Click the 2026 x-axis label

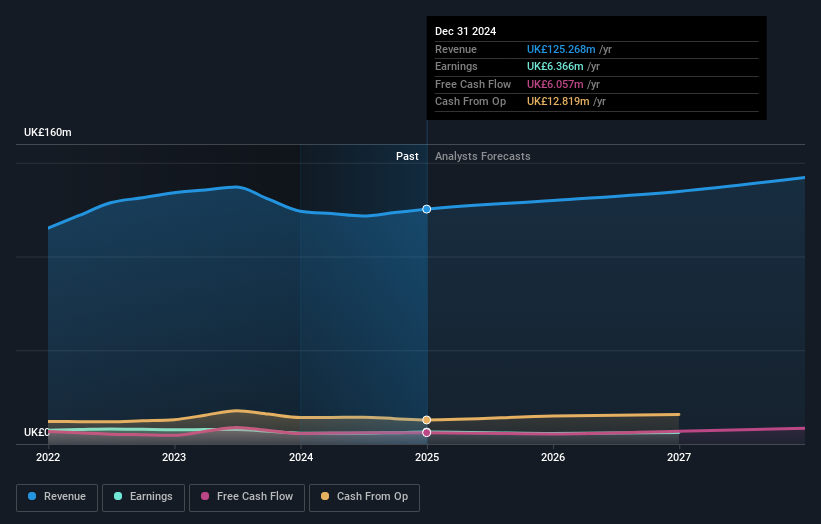(553, 457)
